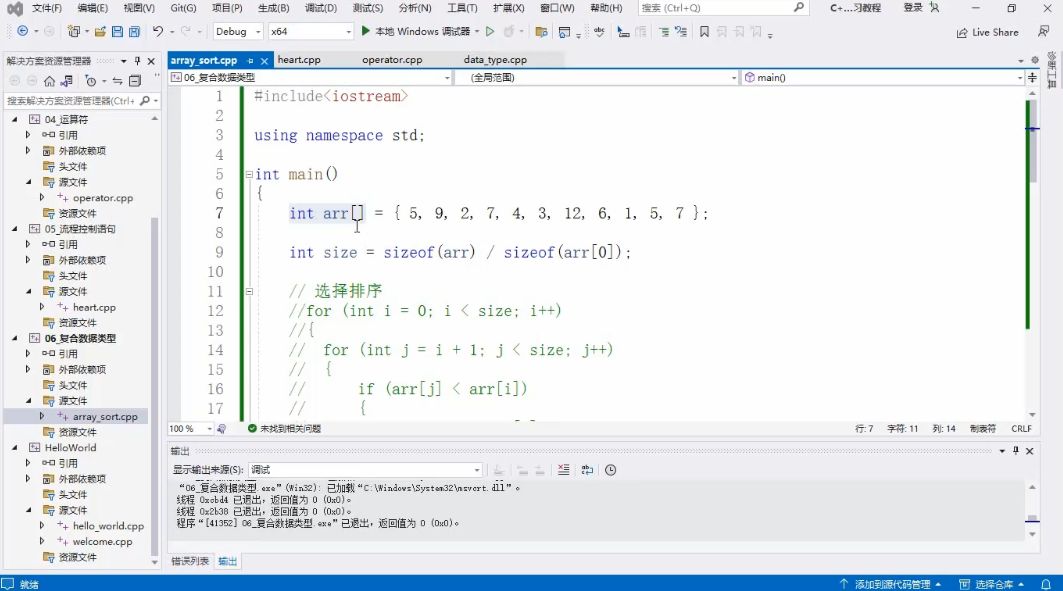
Task: Collapse the HelloWorld project node
Action: click(15, 447)
